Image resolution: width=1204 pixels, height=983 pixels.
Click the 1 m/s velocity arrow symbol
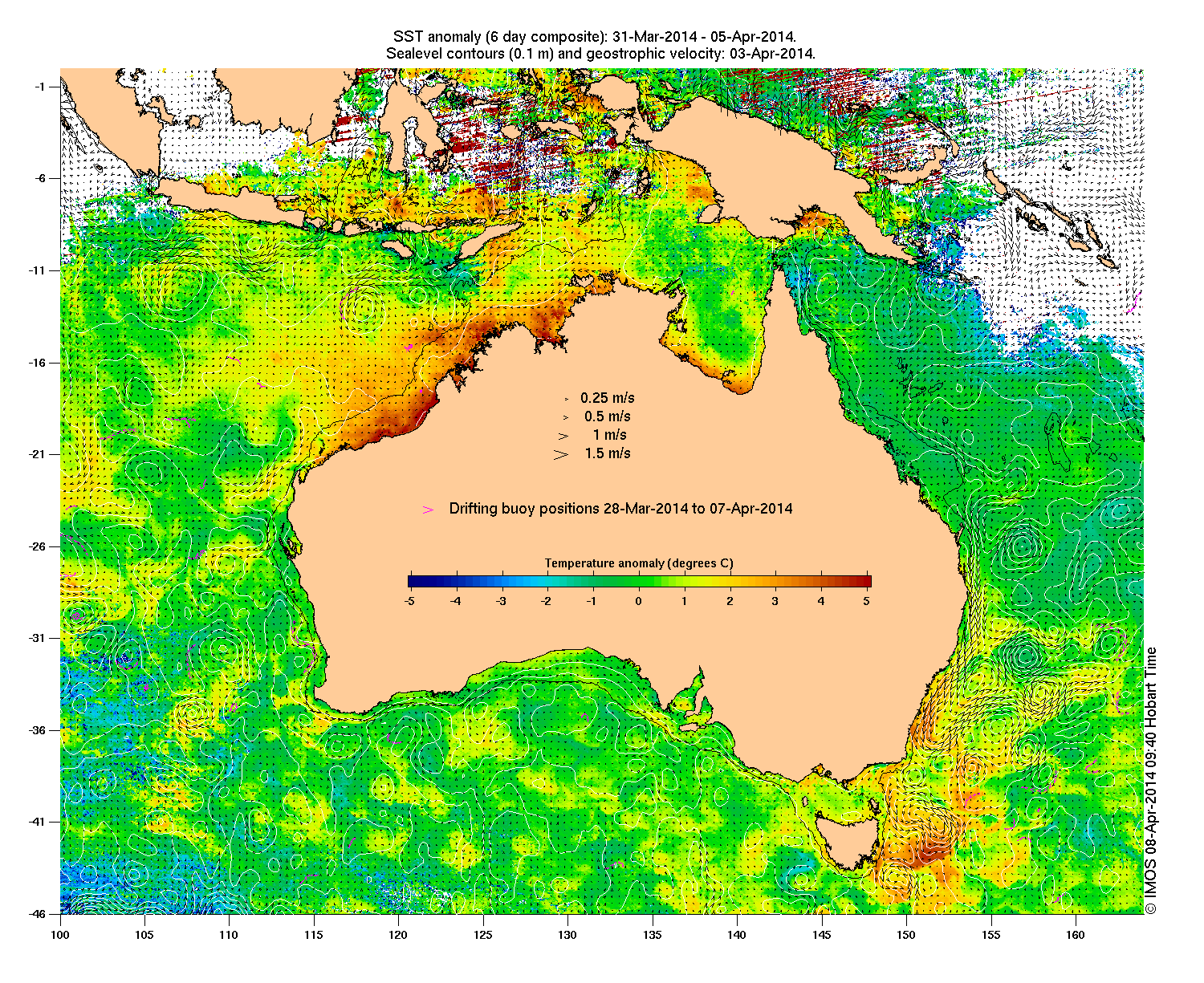point(564,436)
